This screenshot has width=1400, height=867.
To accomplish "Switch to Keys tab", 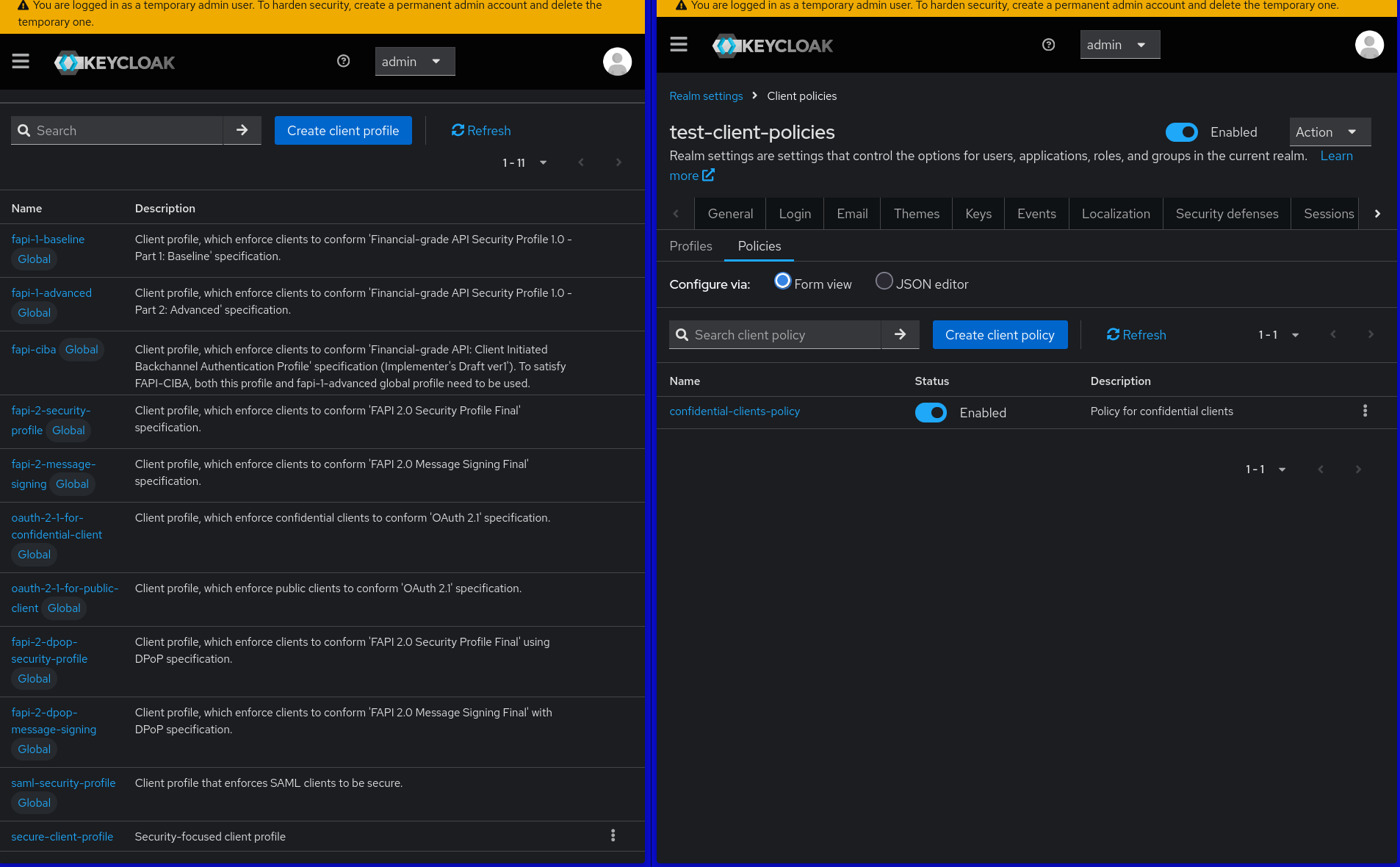I will [978, 214].
